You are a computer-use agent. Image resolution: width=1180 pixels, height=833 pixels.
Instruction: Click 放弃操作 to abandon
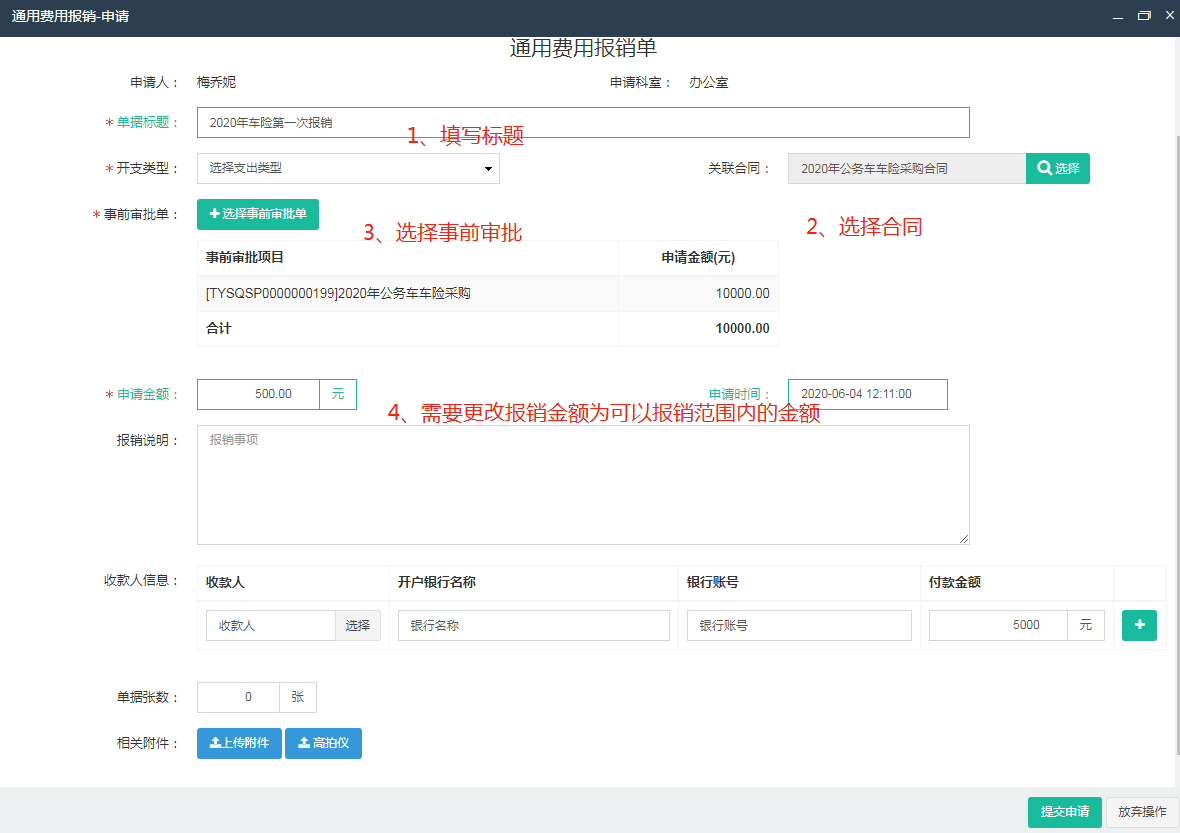[1142, 812]
